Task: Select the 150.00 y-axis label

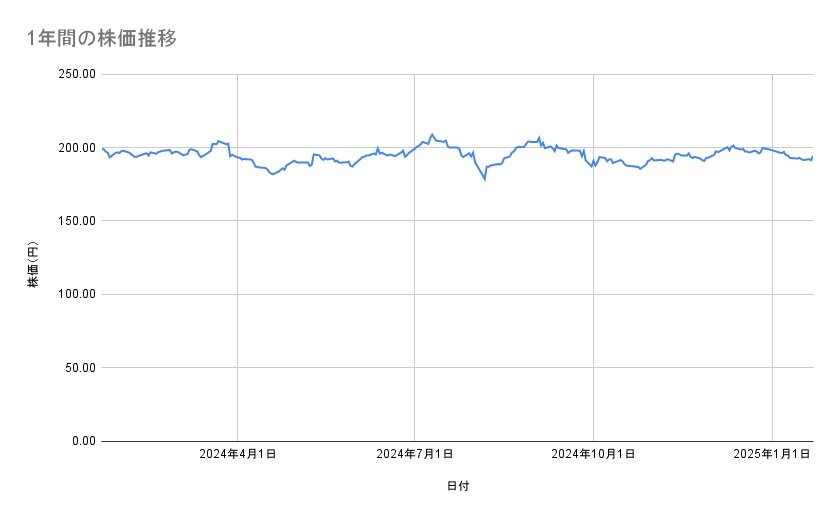Action: 76,221
